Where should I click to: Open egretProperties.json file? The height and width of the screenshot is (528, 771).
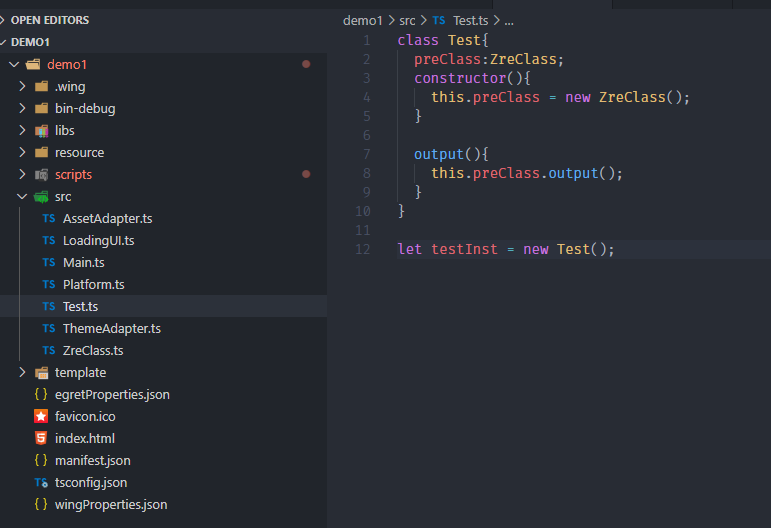tap(112, 394)
